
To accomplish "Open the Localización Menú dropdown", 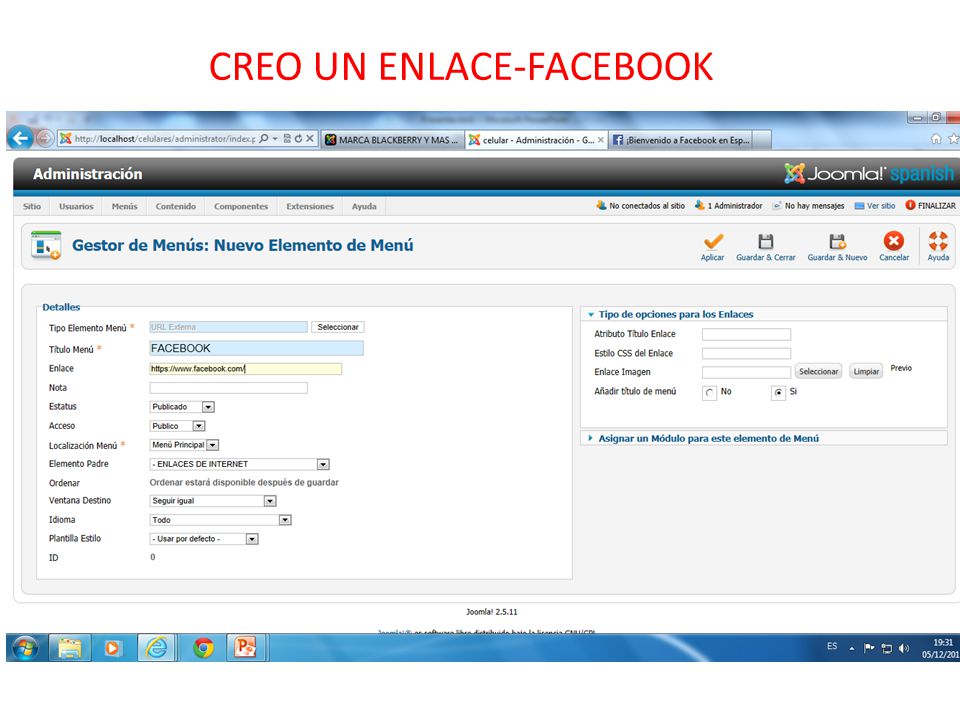I will [x=184, y=445].
